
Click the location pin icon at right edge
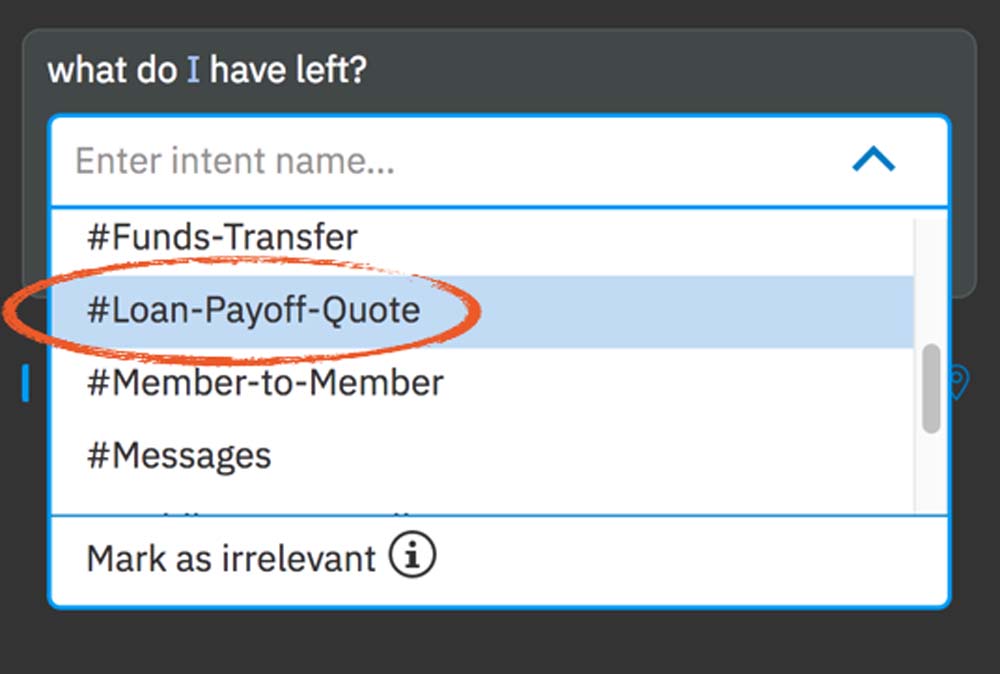click(957, 382)
